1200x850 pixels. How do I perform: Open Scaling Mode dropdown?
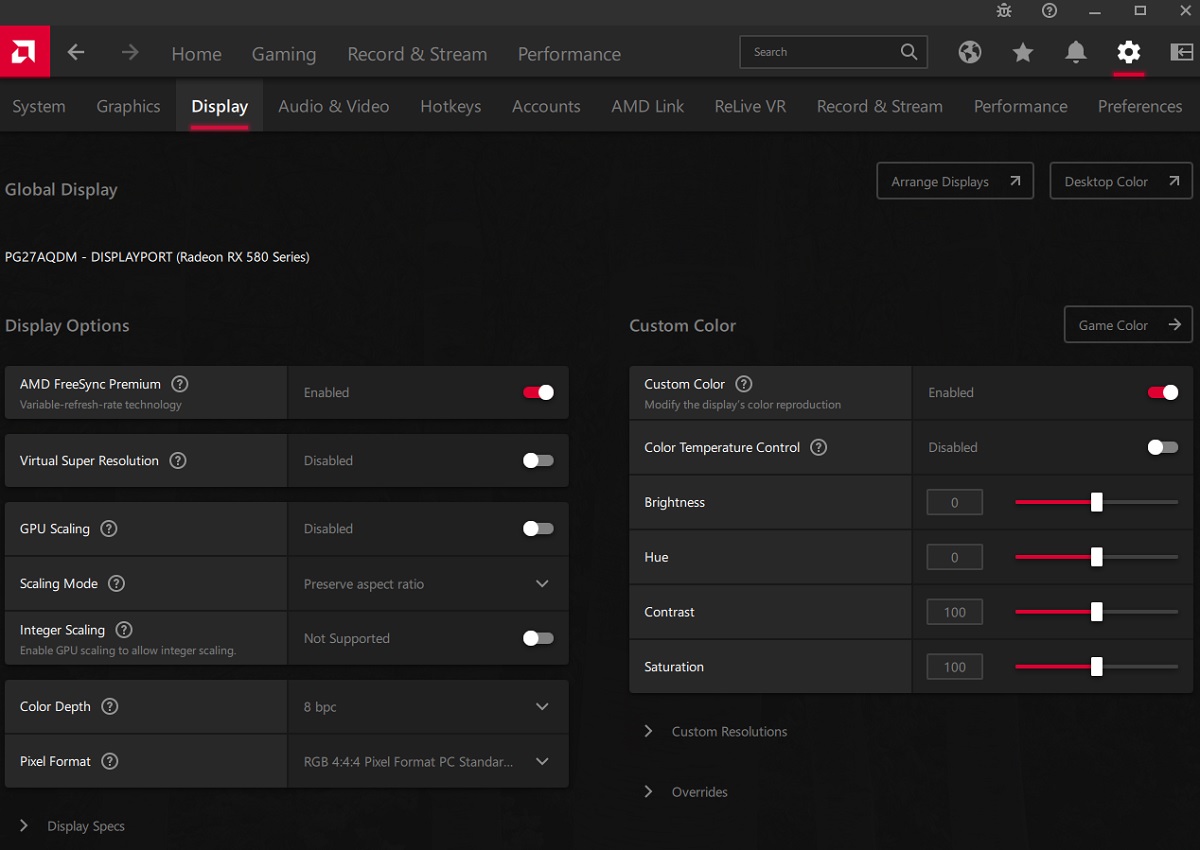[428, 584]
